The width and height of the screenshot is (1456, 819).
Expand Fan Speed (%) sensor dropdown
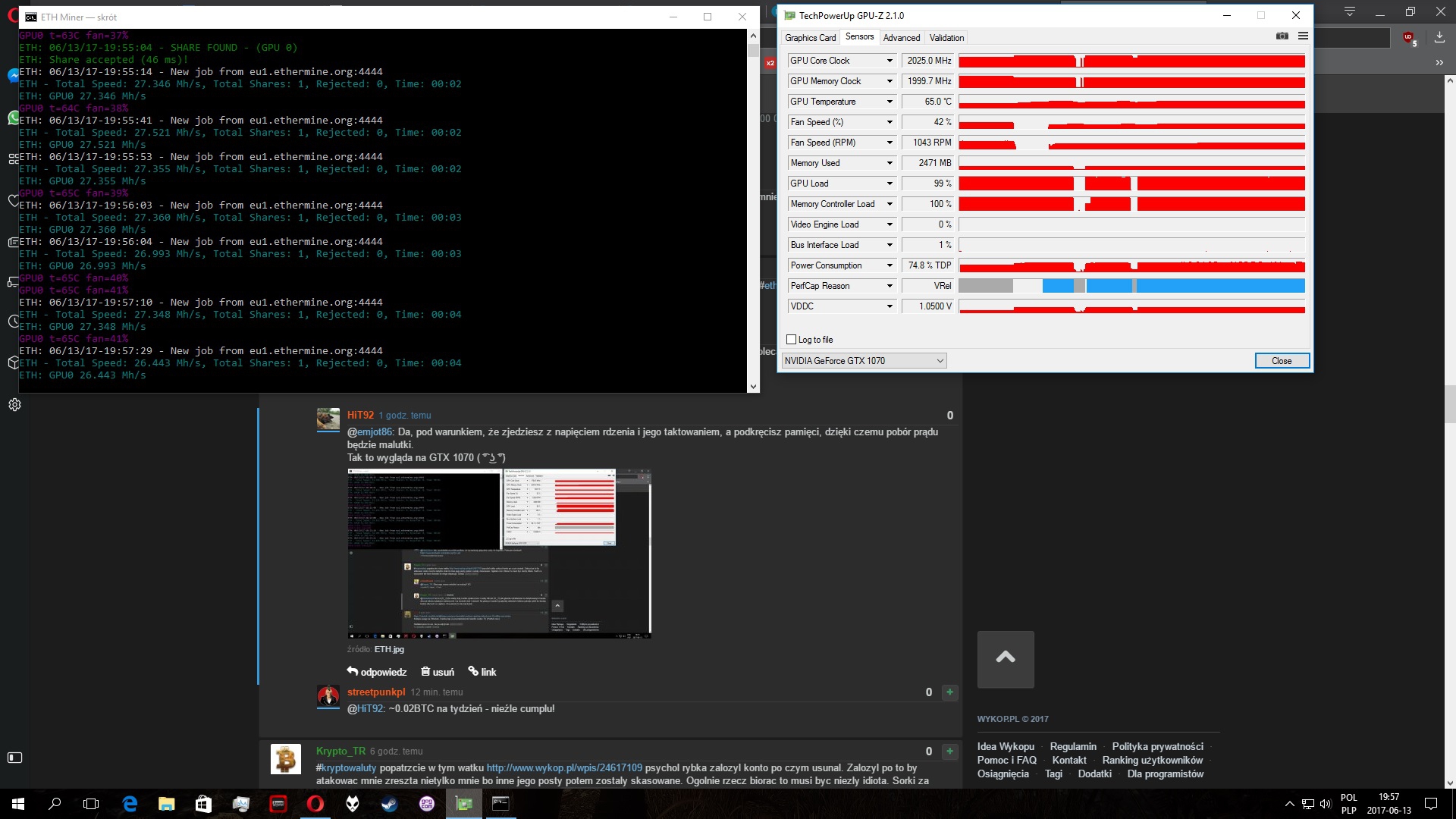coord(890,122)
